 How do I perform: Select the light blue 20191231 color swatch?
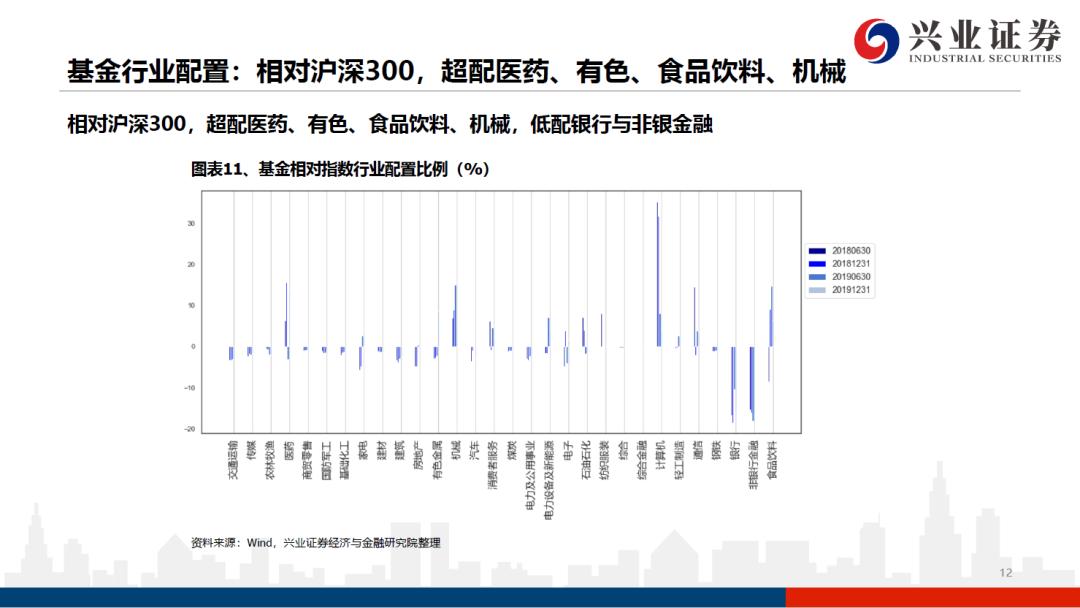tap(817, 289)
